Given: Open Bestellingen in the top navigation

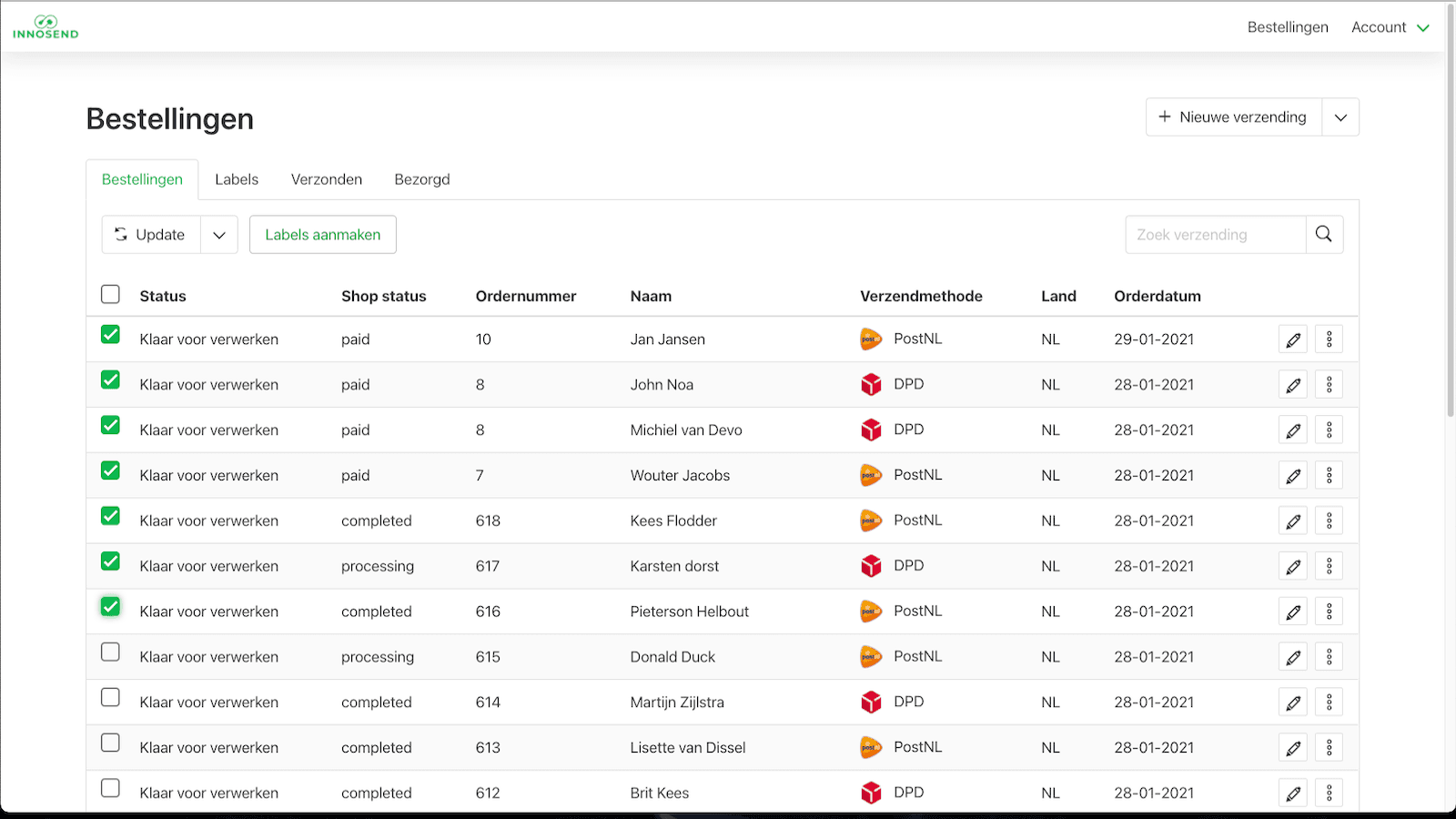Looking at the screenshot, I should [1288, 27].
